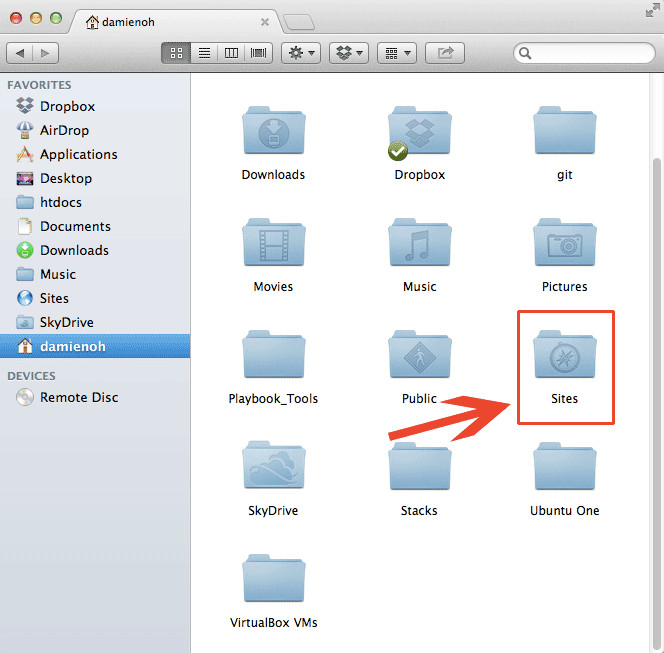The height and width of the screenshot is (653, 664).
Task: Select the git folder icon
Action: 564,130
